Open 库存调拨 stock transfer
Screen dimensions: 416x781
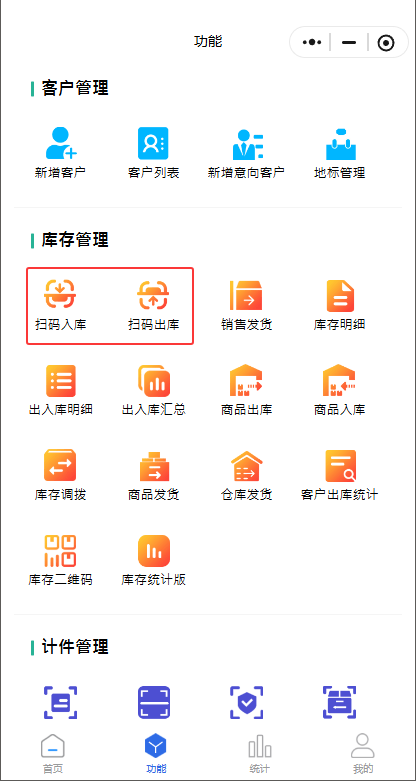click(x=60, y=465)
